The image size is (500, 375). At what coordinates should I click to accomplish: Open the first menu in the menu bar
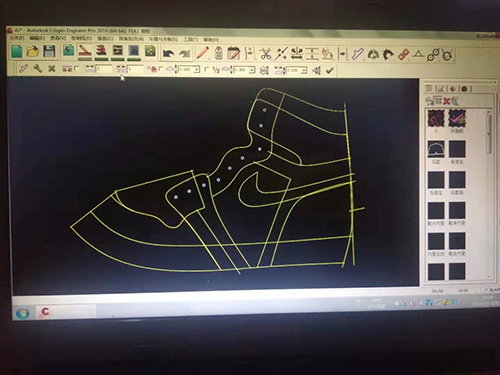17,38
